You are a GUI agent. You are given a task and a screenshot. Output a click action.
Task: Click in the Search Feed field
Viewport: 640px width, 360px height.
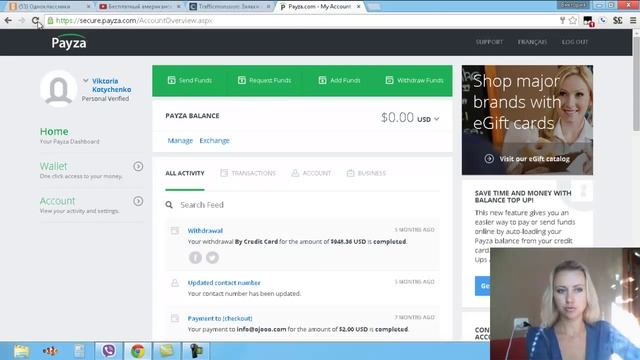(x=302, y=204)
